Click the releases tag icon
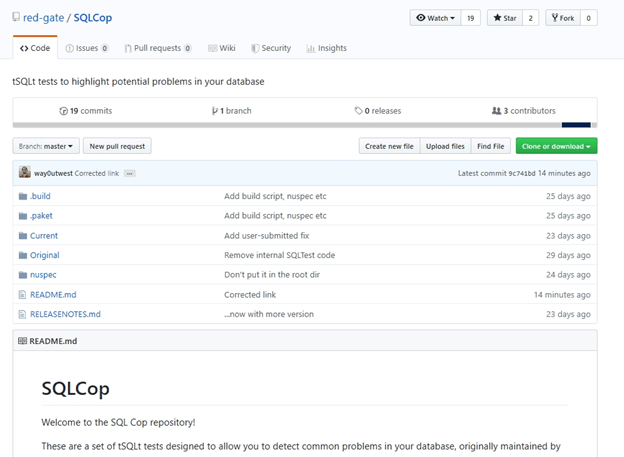This screenshot has height=457, width=624. [x=359, y=111]
